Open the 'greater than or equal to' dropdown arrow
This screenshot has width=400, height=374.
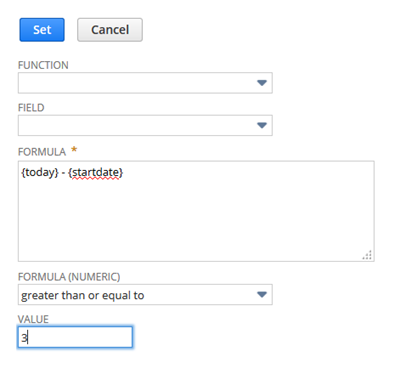[x=262, y=295]
